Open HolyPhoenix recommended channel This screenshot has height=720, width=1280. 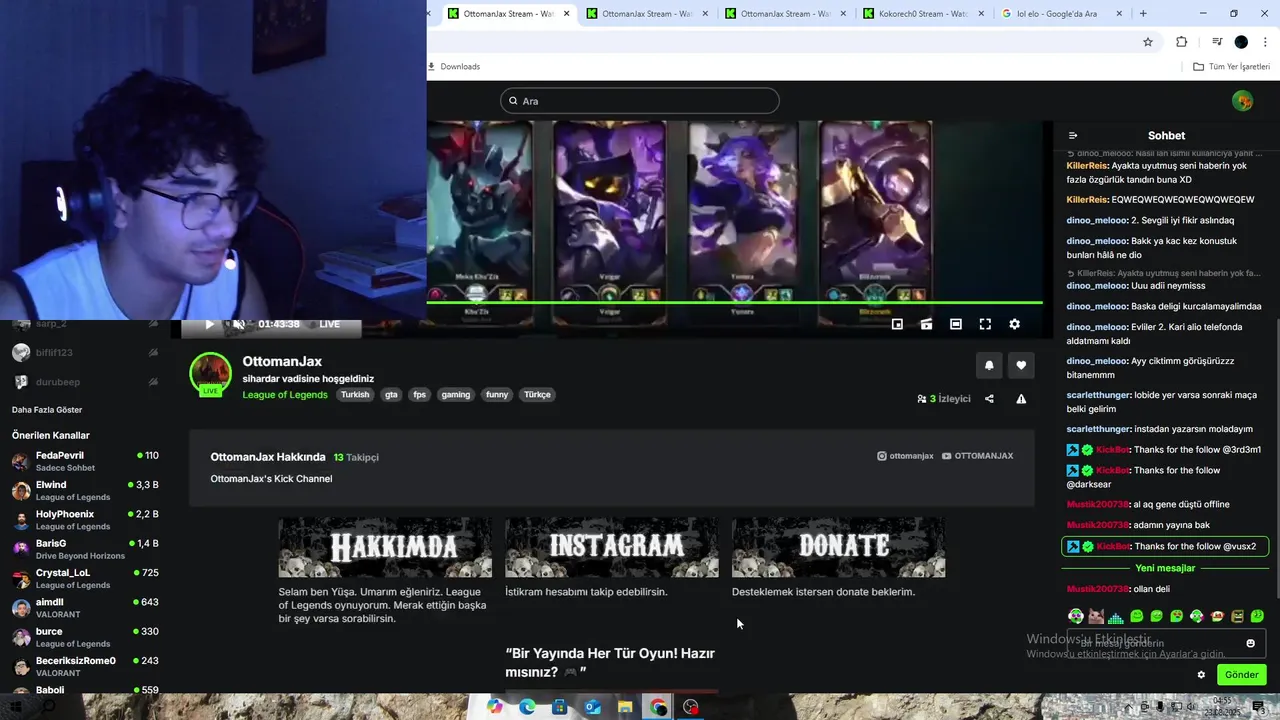coord(85,520)
